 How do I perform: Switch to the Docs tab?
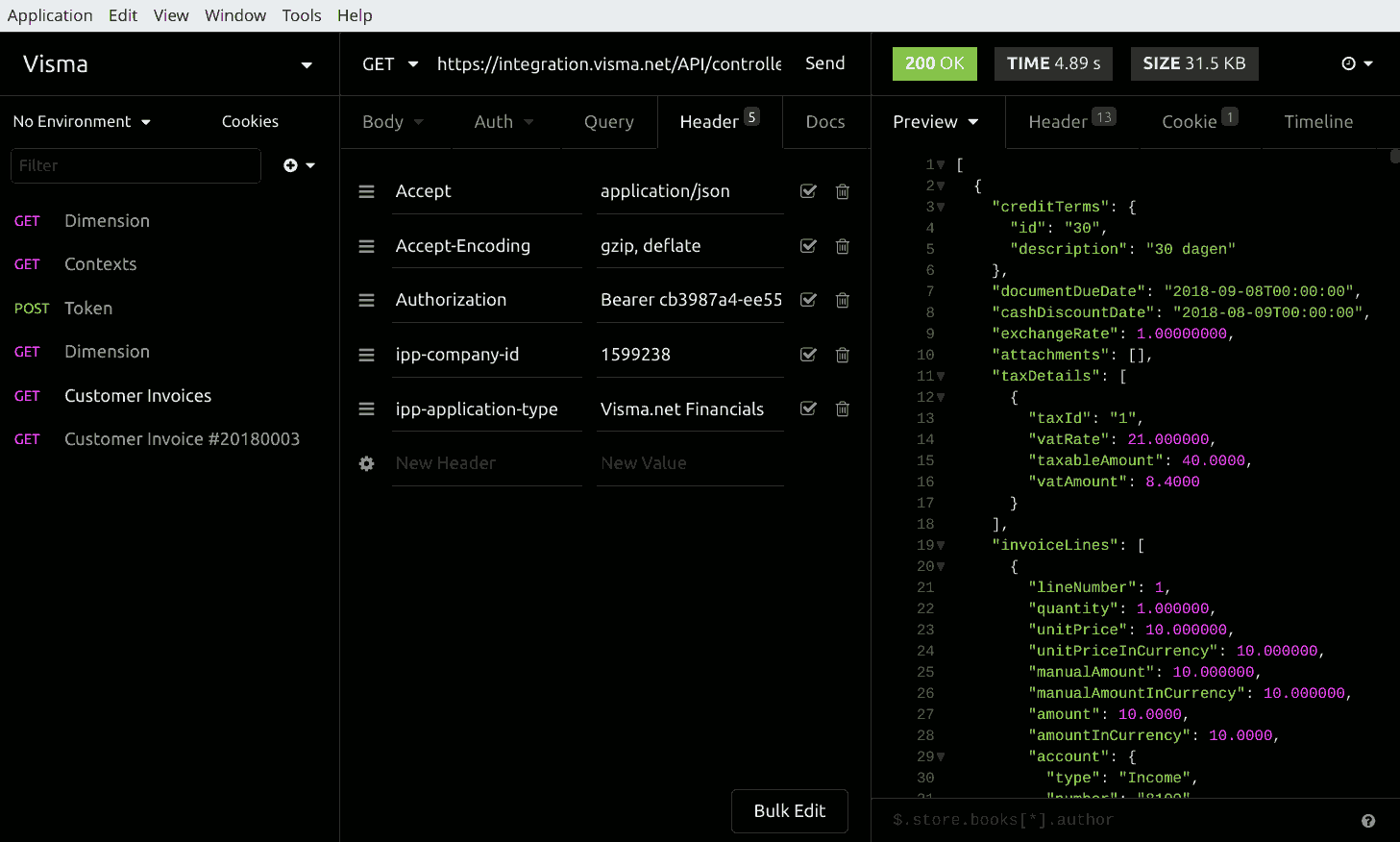[825, 122]
